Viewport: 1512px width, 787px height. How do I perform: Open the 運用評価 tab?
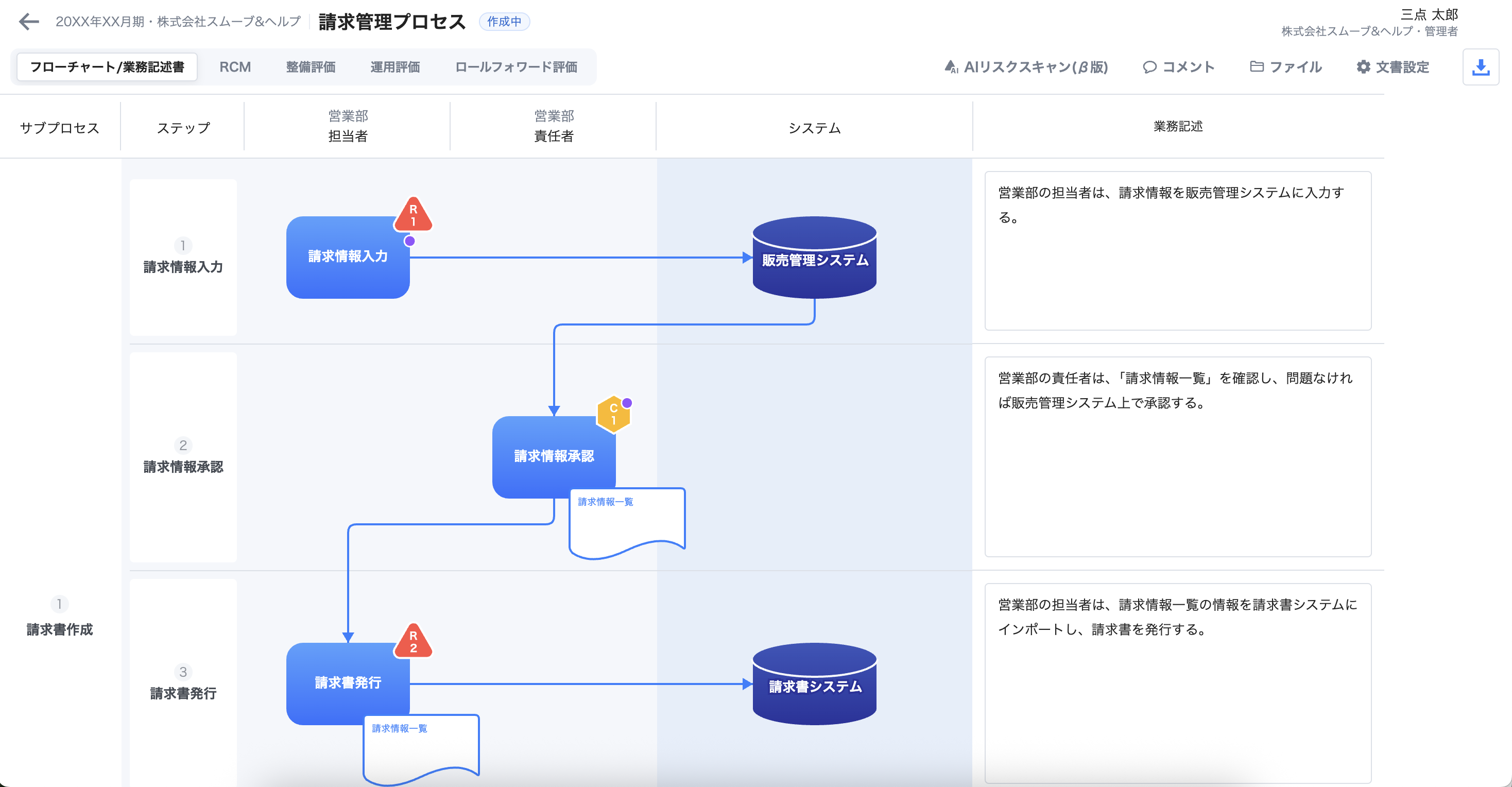396,67
